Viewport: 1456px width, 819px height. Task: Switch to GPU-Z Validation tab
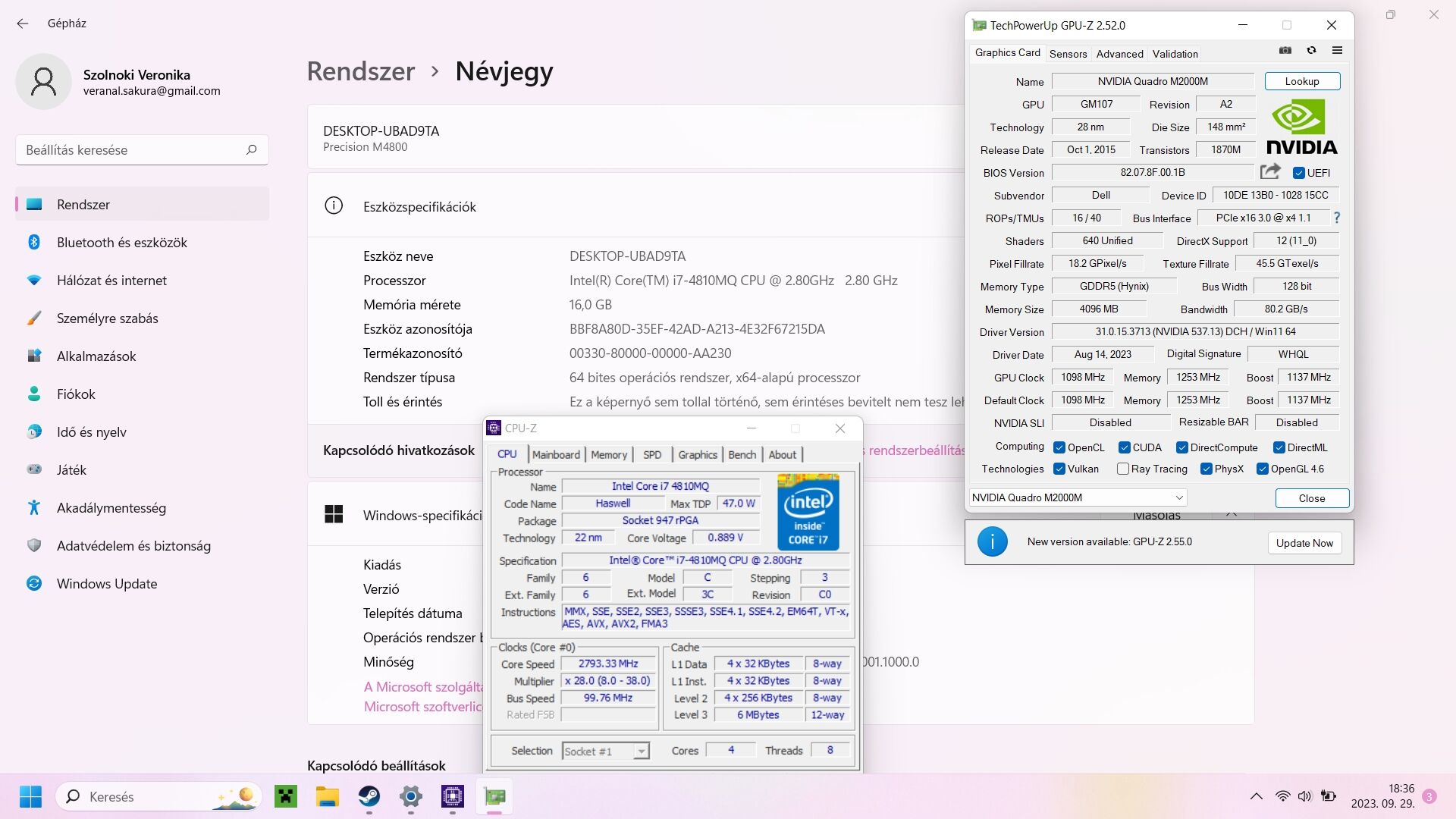(x=1175, y=54)
